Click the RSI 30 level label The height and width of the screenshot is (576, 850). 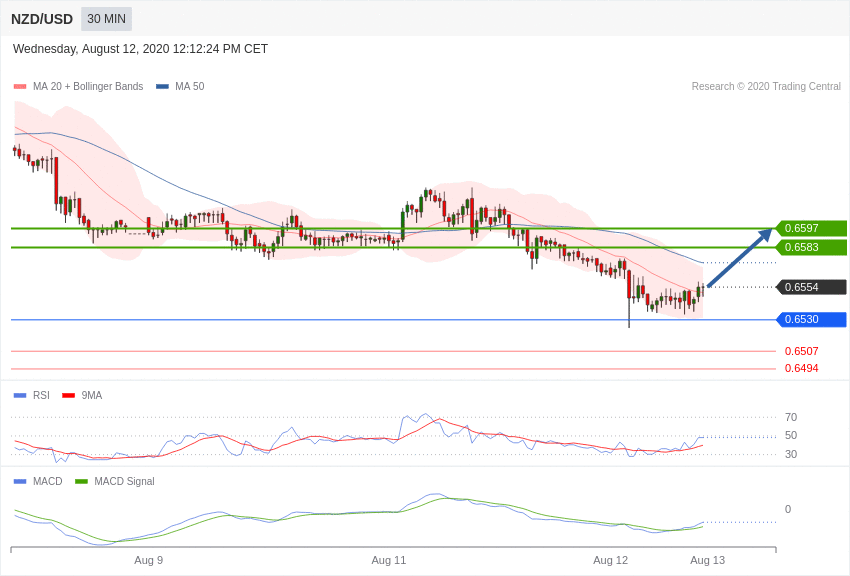coord(791,454)
